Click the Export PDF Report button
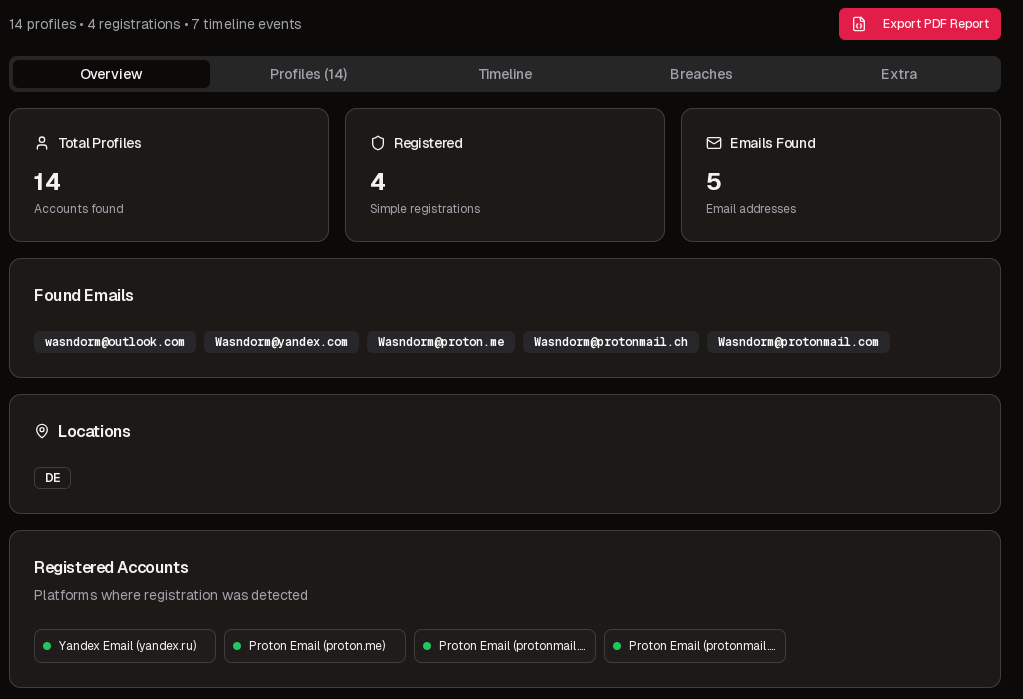This screenshot has height=699, width=1023. point(919,24)
